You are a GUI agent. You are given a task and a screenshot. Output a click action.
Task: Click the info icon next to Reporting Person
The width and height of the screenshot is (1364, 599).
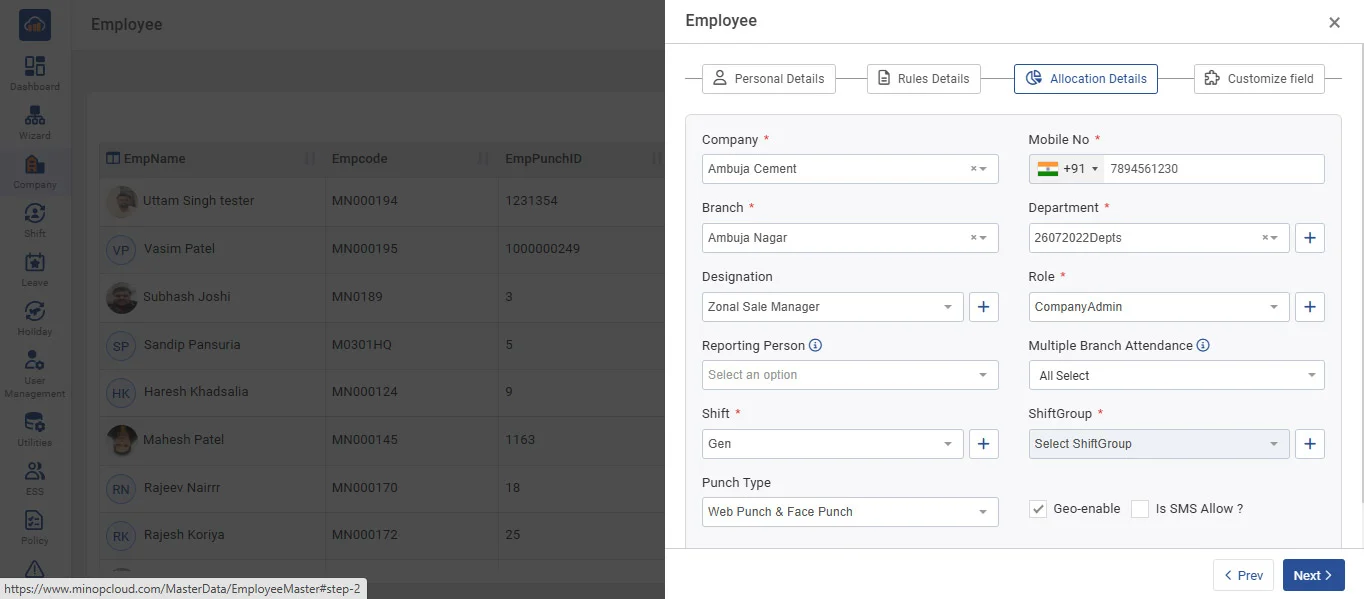[x=815, y=346]
